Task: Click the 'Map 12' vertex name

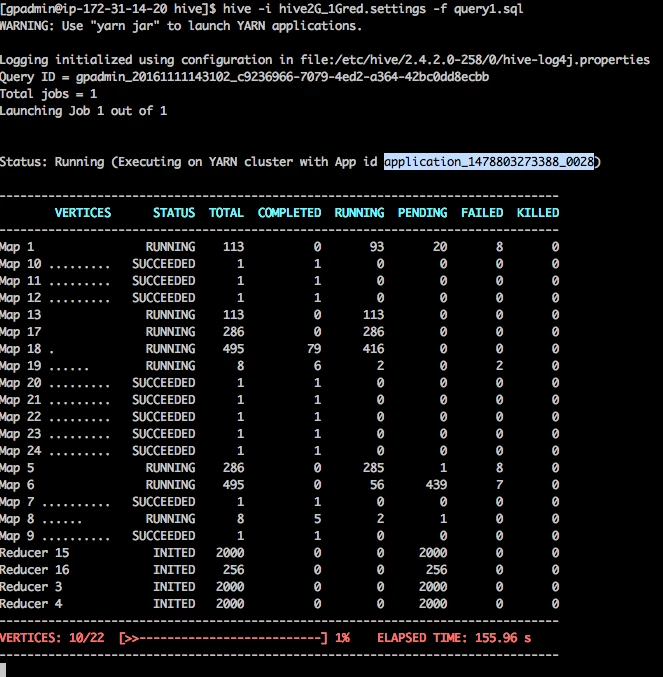Action: [21, 298]
